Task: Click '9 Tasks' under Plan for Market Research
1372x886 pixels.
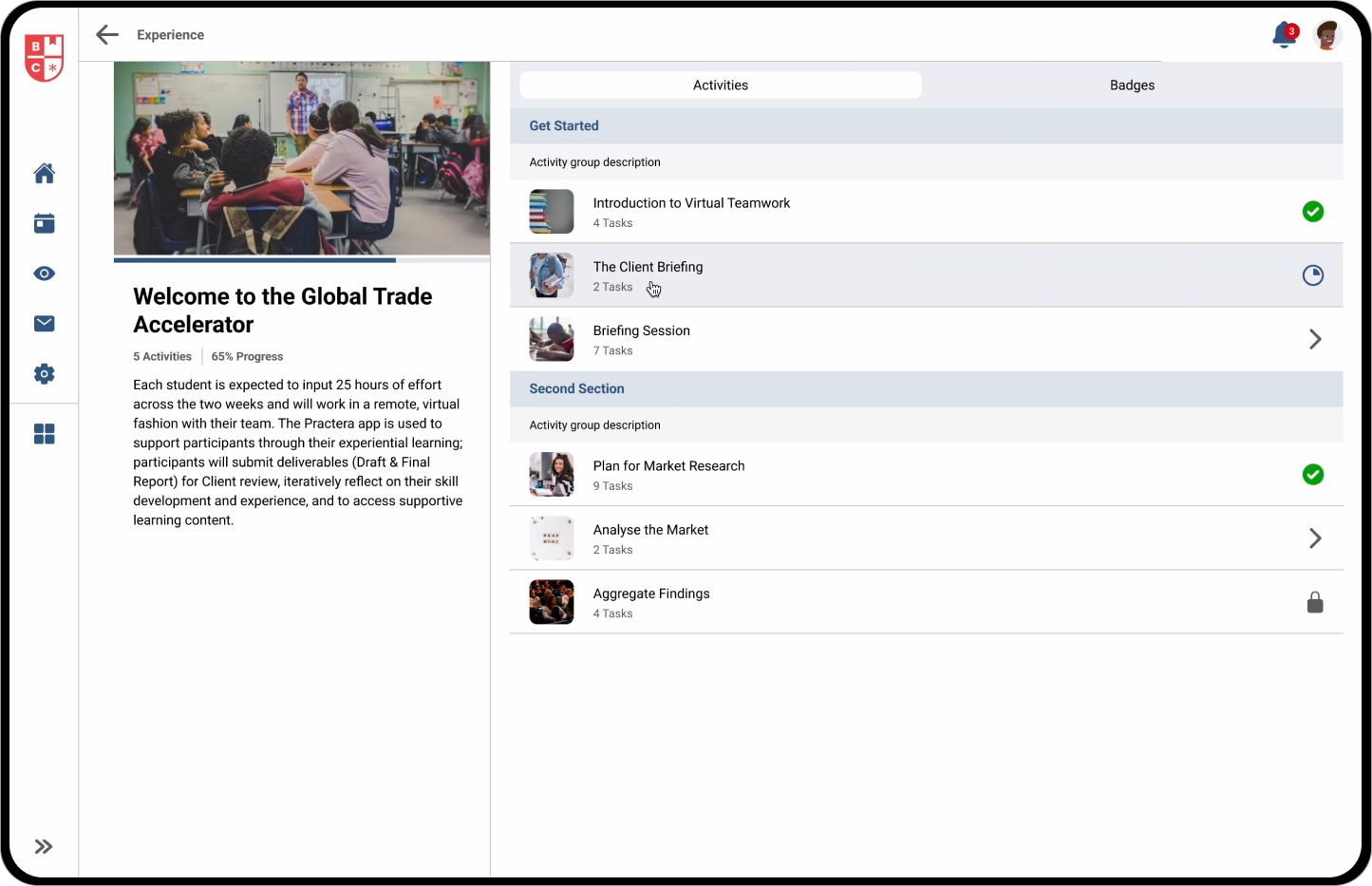Action: [613, 486]
